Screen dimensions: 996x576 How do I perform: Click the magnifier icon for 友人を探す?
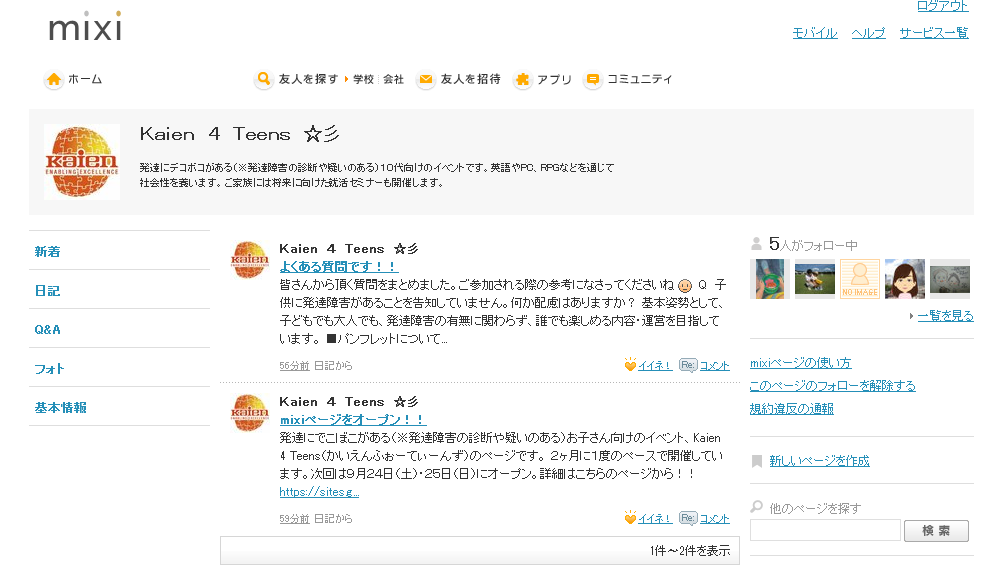point(264,79)
